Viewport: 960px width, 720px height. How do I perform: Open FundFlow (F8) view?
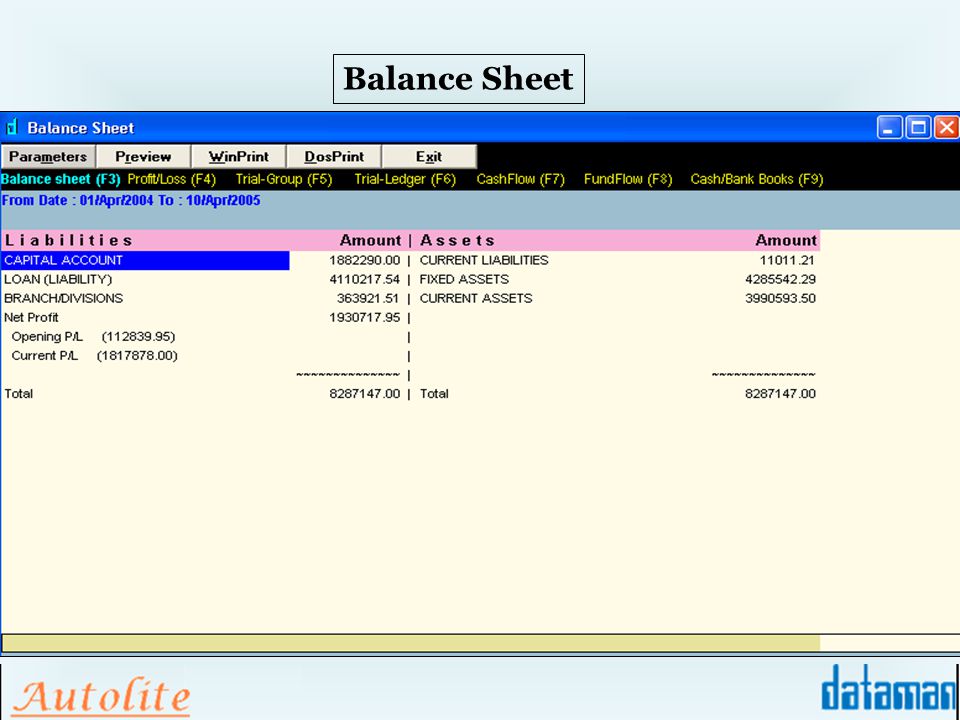pos(628,179)
